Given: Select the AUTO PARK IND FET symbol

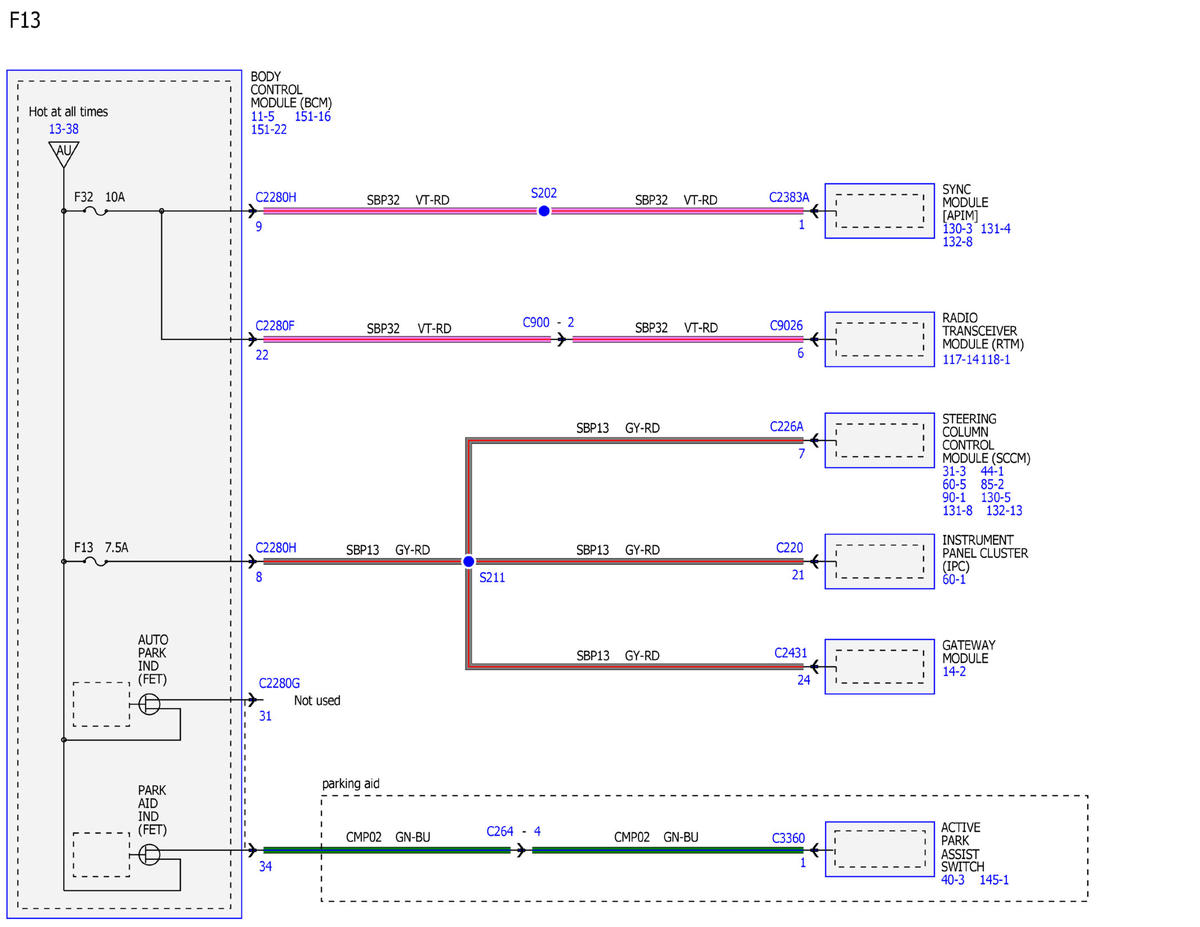Looking at the screenshot, I should (x=149, y=704).
